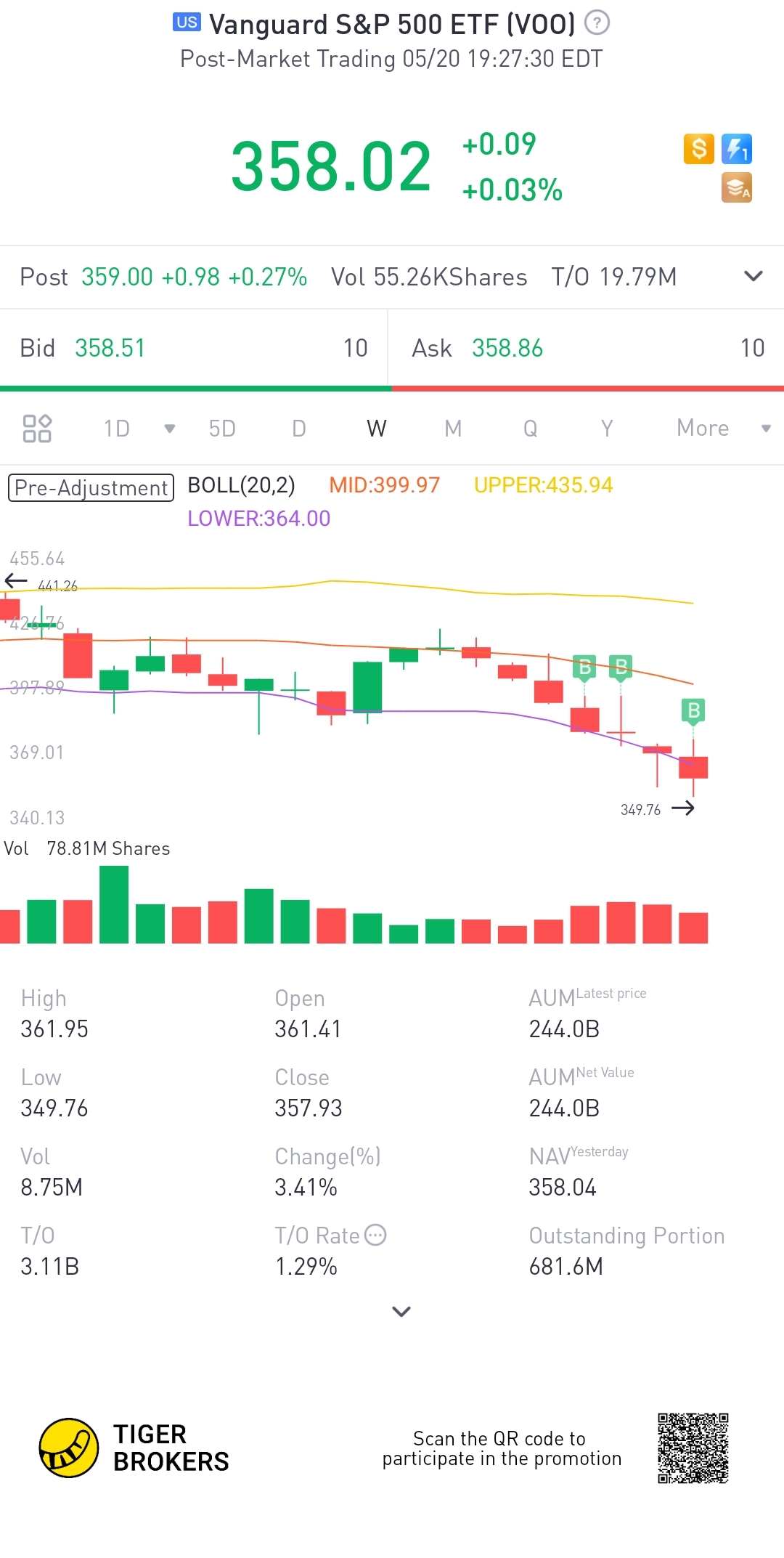Image resolution: width=784 pixels, height=1558 pixels.
Task: Tap the Tiger Brokers logo
Action: pyautogui.click(x=134, y=1448)
